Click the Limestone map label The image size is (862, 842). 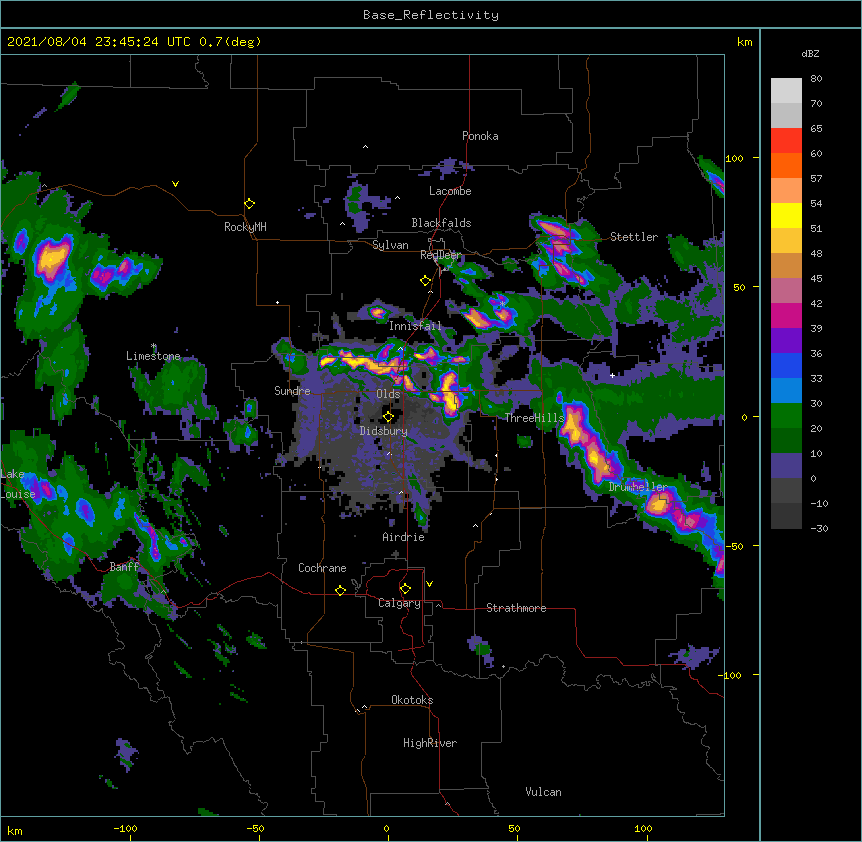[153, 356]
